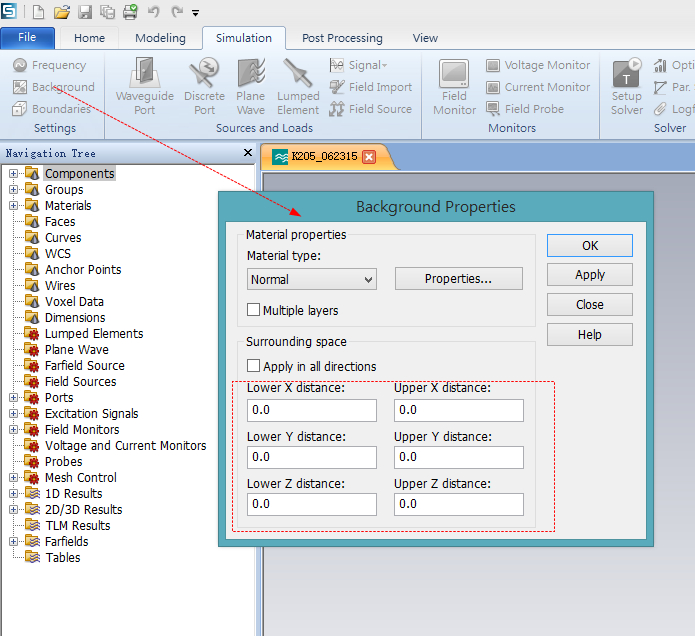Select Lumped Elements in the navigation tree
695x636 pixels.
tap(94, 334)
